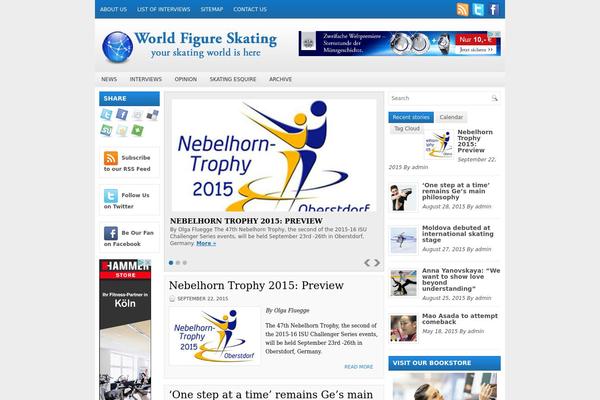Select the third slider dot

185,263
